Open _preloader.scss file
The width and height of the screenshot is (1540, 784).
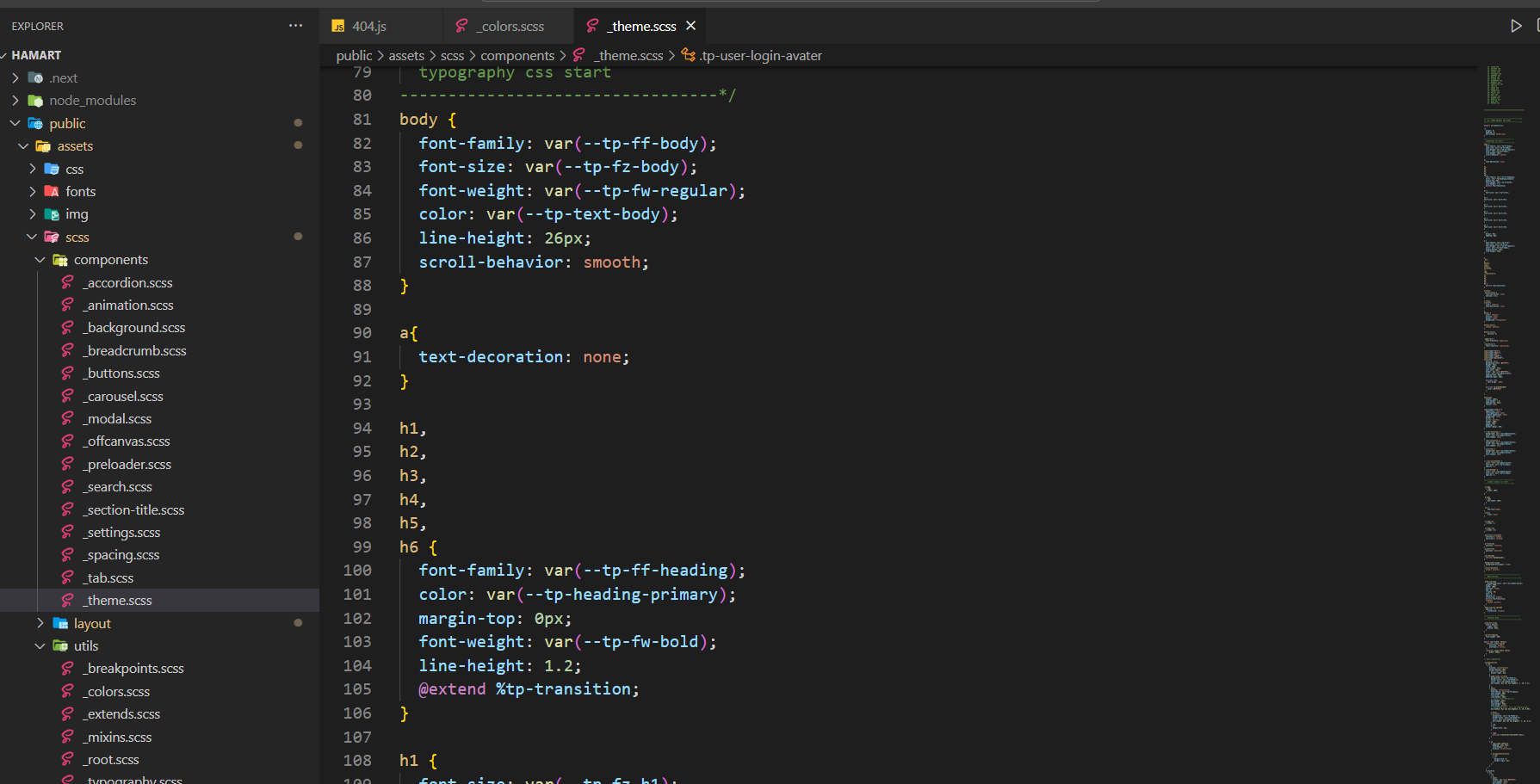pyautogui.click(x=127, y=464)
